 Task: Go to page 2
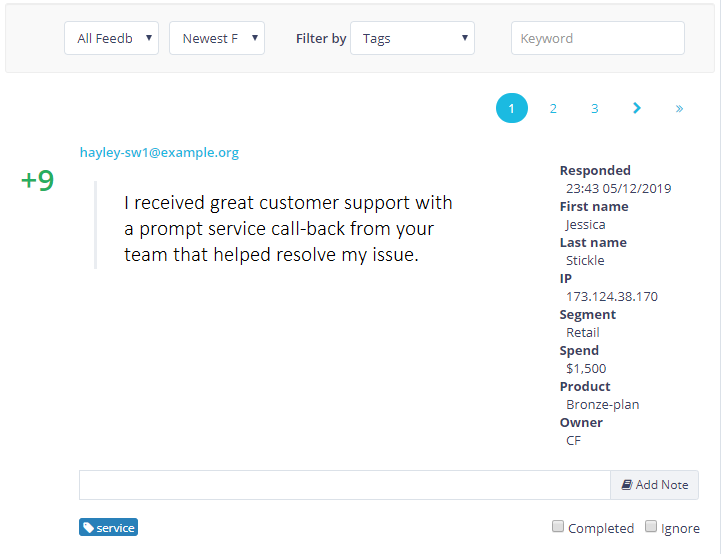[x=553, y=109]
